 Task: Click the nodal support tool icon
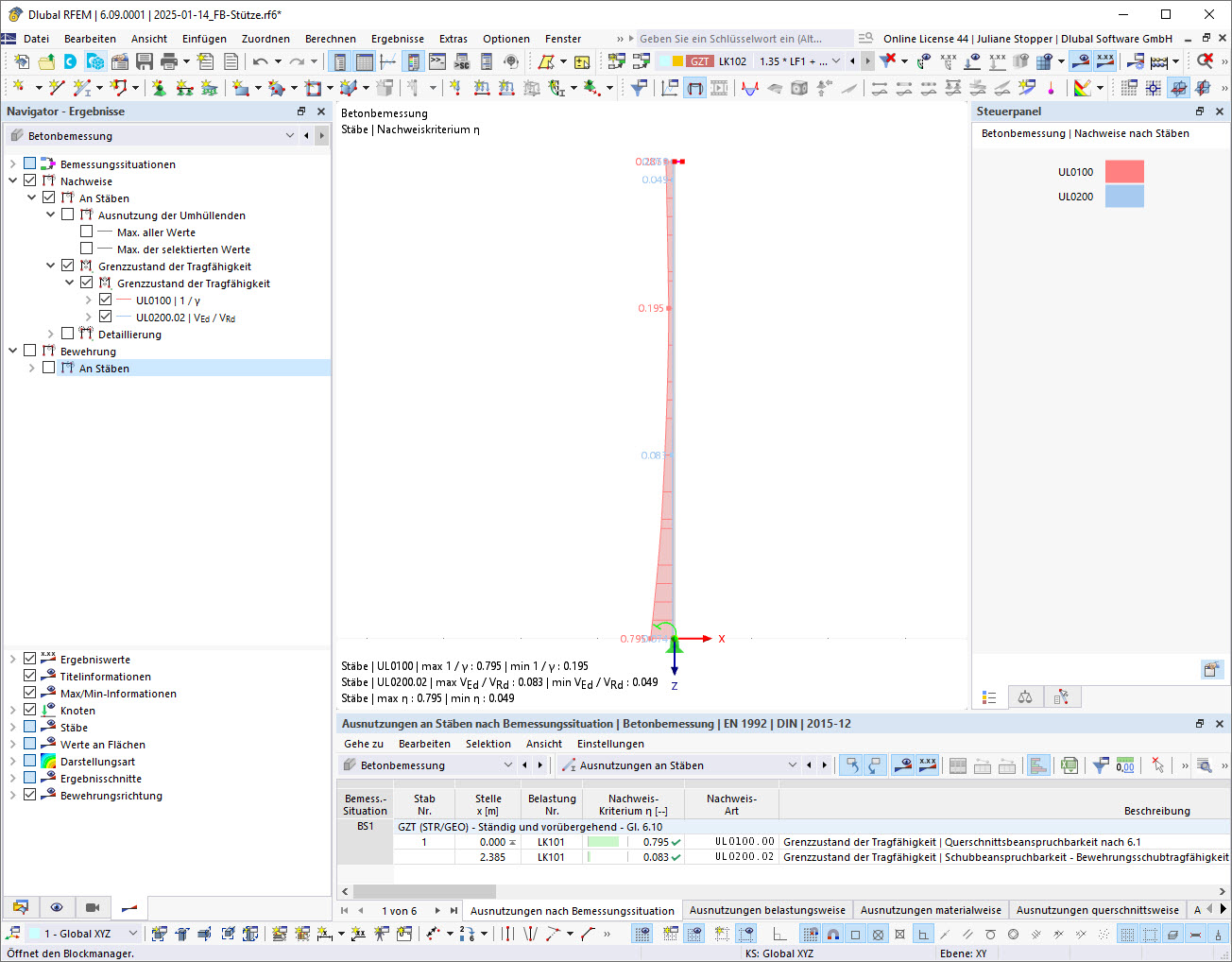[159, 87]
